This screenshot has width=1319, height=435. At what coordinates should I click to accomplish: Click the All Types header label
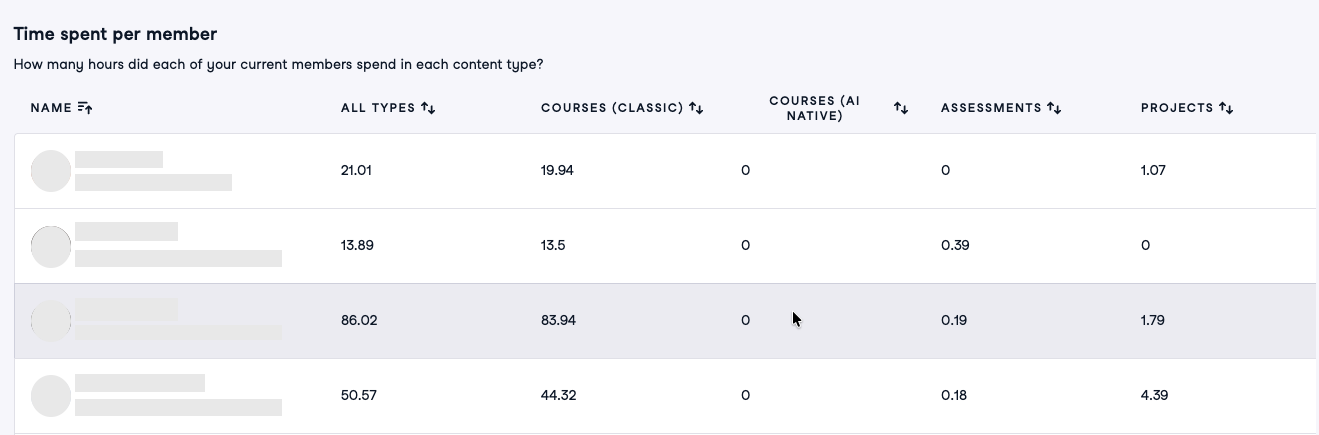[378, 108]
